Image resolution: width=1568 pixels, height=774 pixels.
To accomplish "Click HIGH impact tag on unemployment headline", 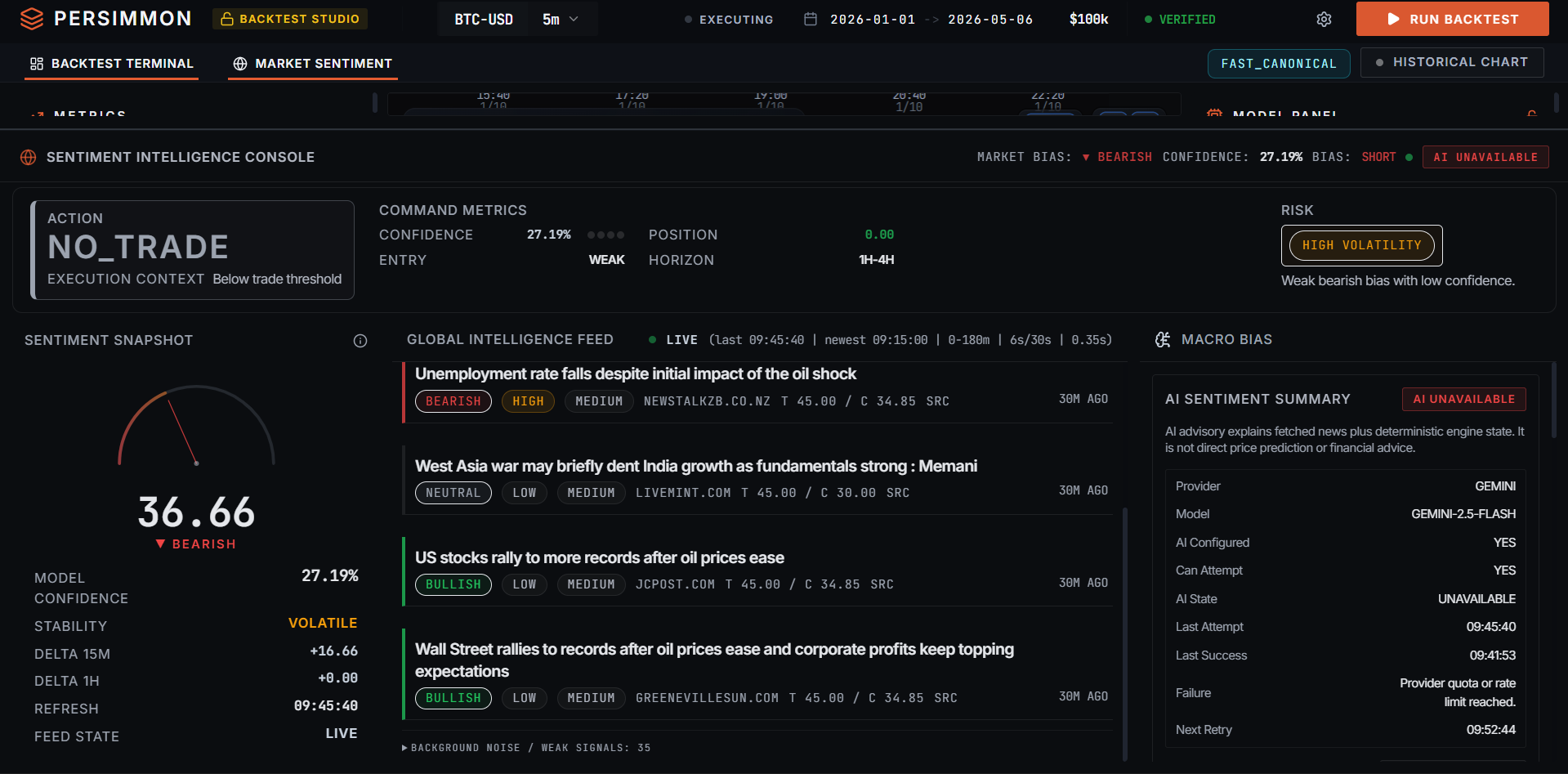I will point(528,401).
